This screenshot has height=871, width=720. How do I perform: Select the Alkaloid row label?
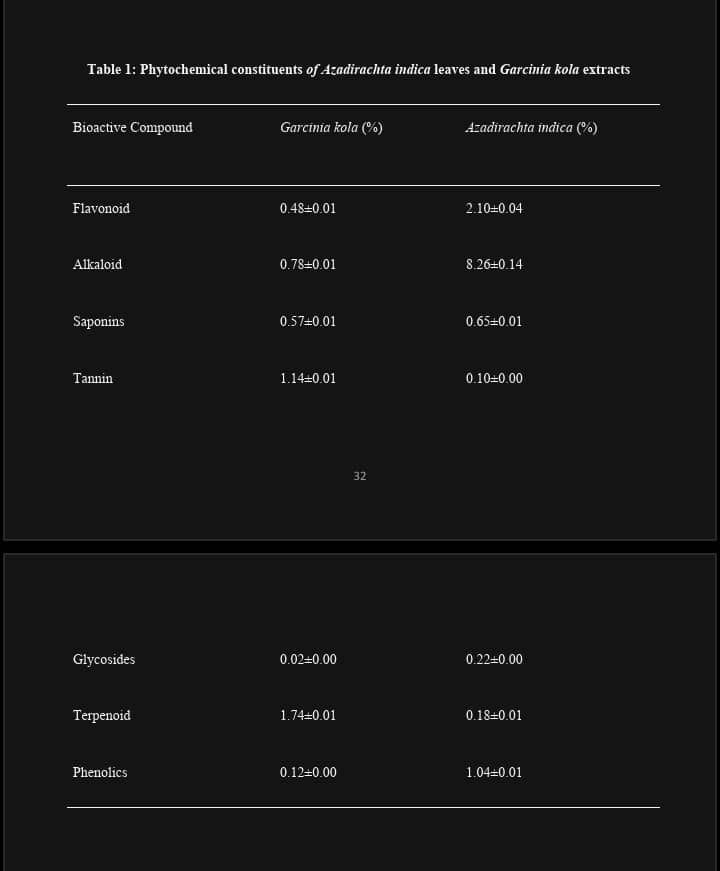pyautogui.click(x=97, y=265)
